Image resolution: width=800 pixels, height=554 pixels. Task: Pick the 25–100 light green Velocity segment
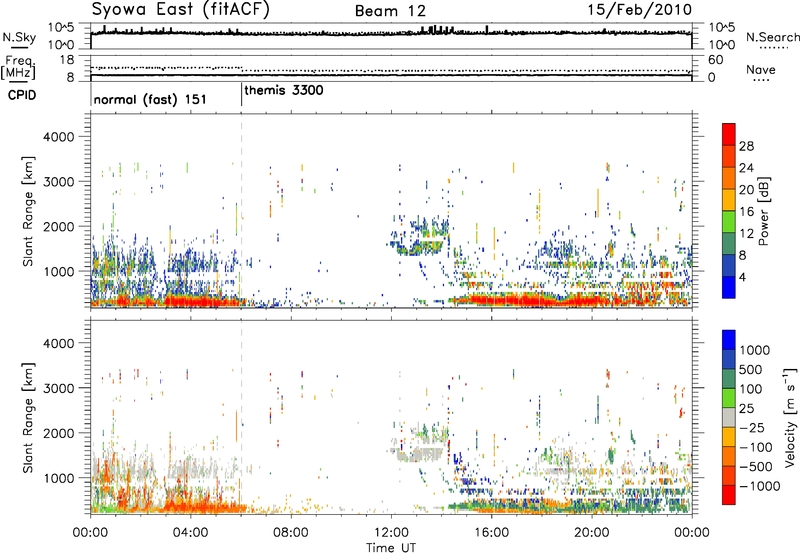tap(729, 398)
